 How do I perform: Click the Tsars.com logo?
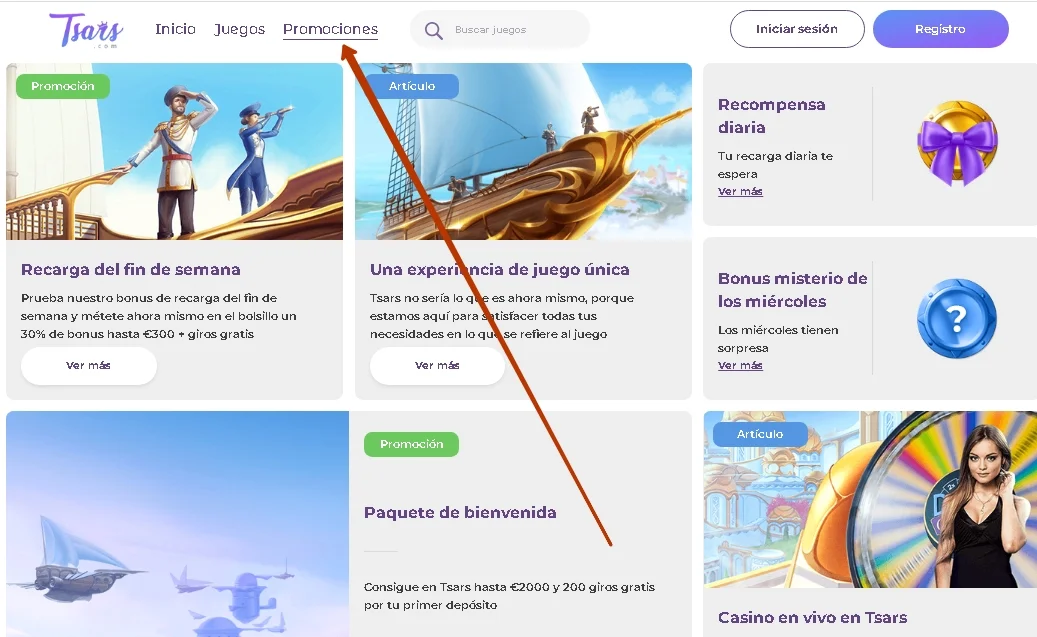(x=86, y=30)
